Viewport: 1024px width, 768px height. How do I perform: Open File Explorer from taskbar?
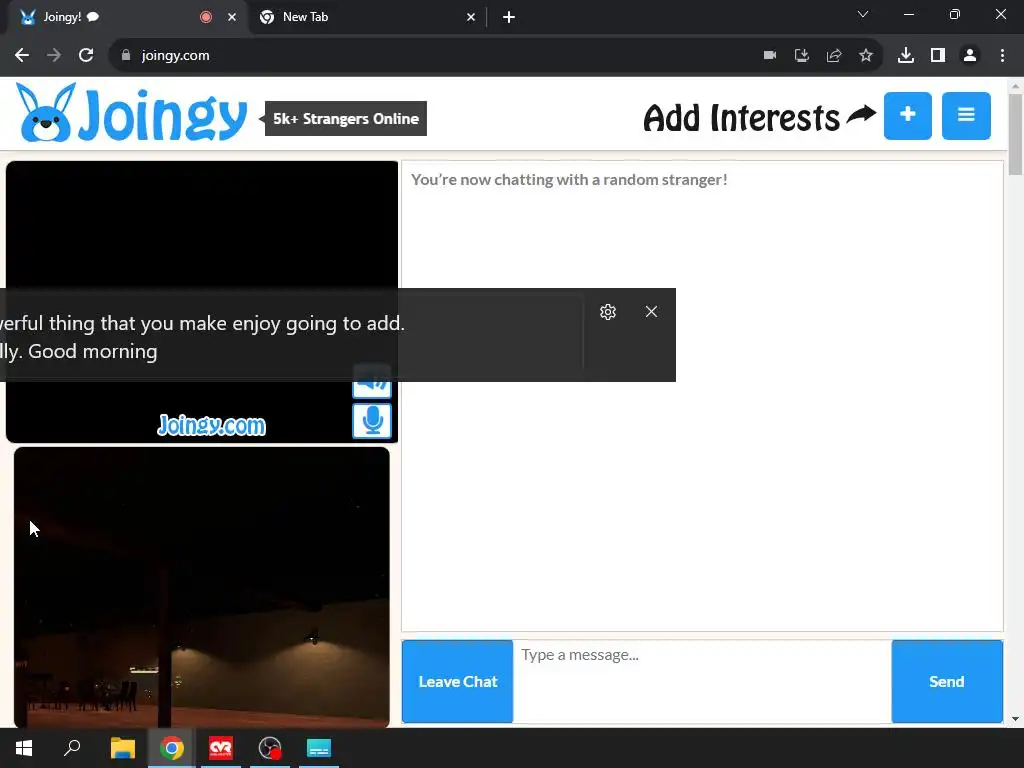tap(123, 748)
